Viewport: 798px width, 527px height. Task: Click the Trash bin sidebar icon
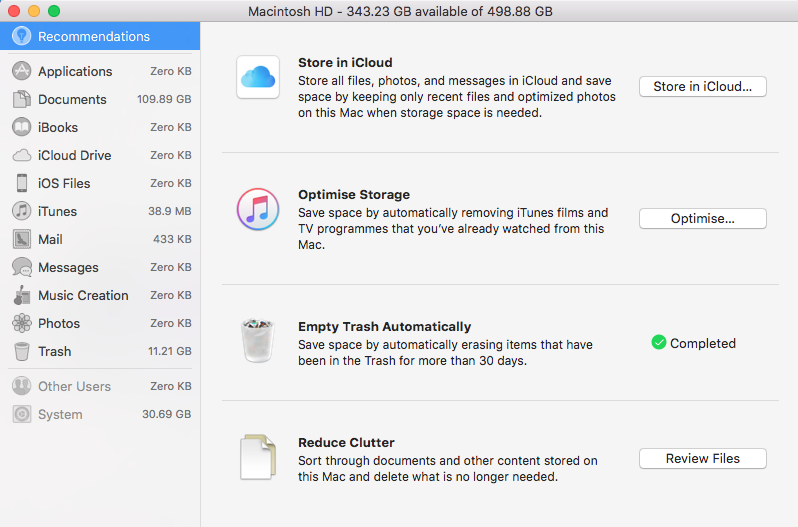pyautogui.click(x=21, y=351)
